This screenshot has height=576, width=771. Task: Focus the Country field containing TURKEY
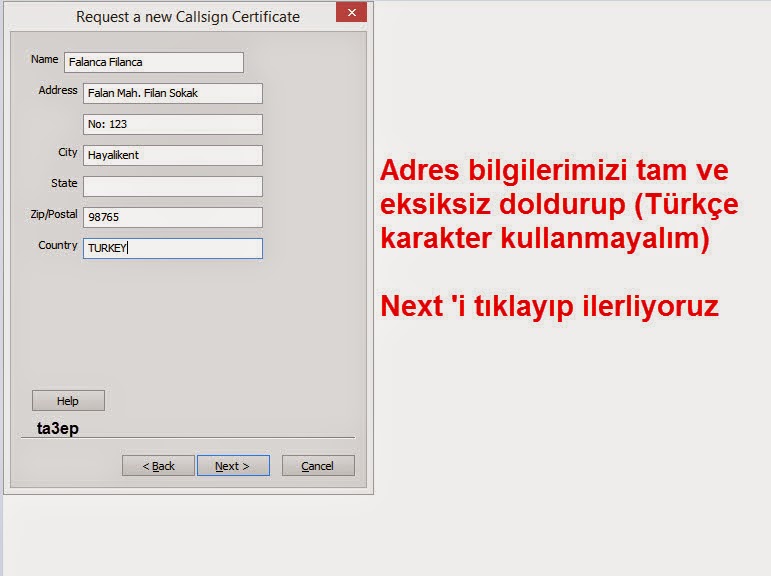173,248
